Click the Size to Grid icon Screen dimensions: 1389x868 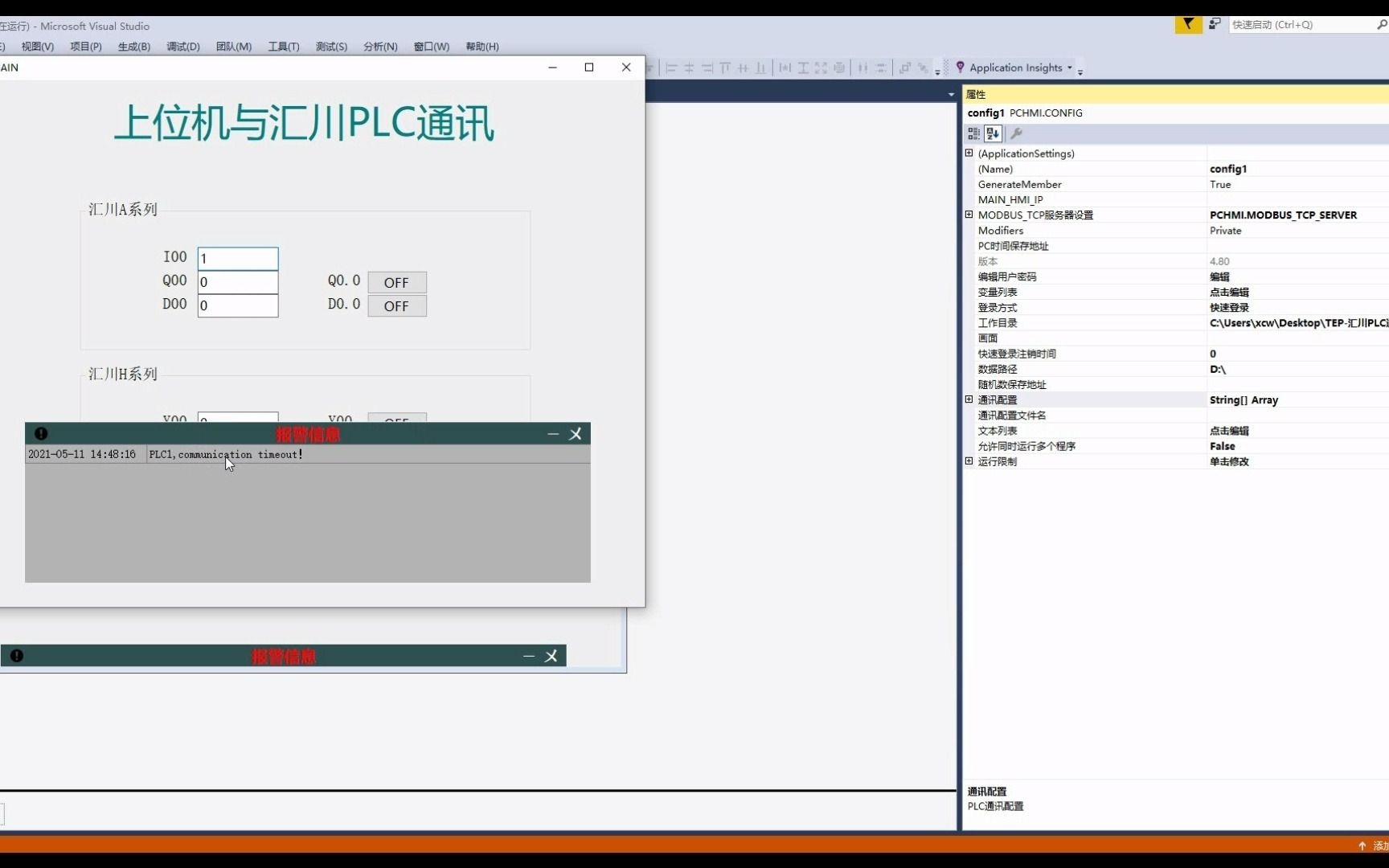(839, 68)
